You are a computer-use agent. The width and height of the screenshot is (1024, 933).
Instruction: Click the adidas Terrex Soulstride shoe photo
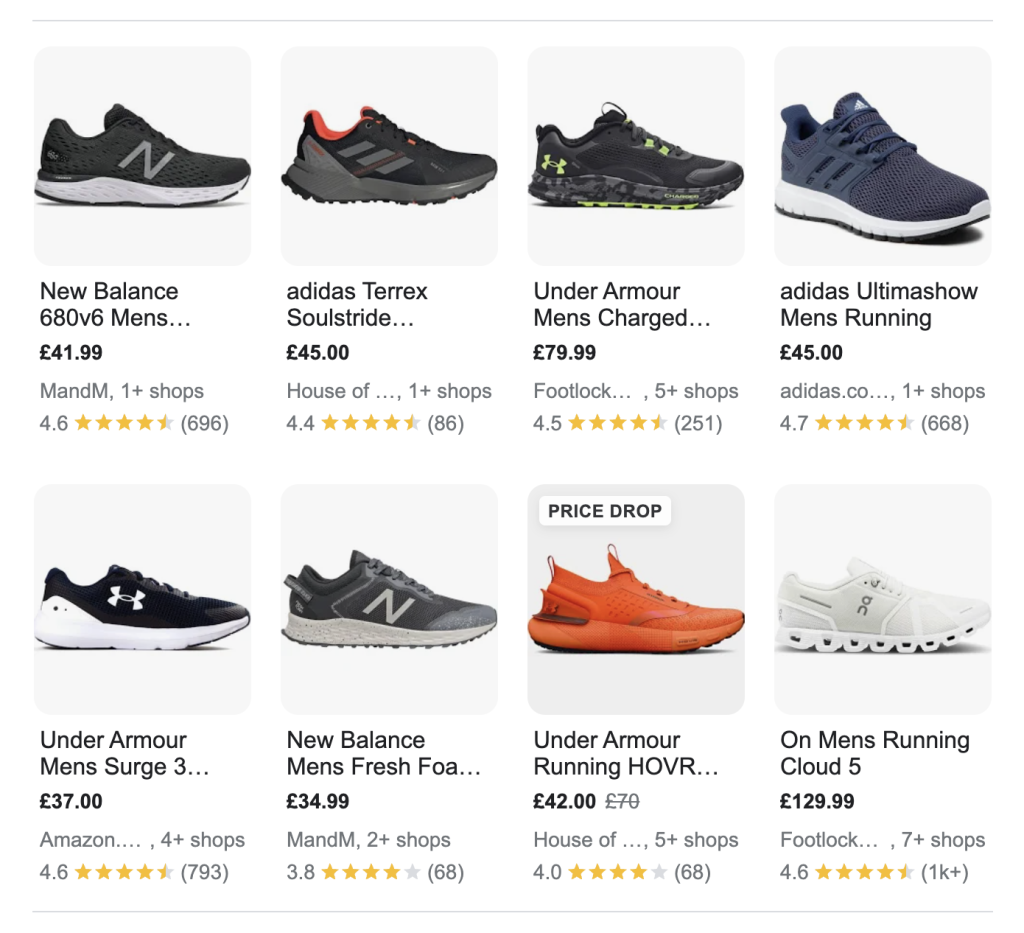[389, 155]
